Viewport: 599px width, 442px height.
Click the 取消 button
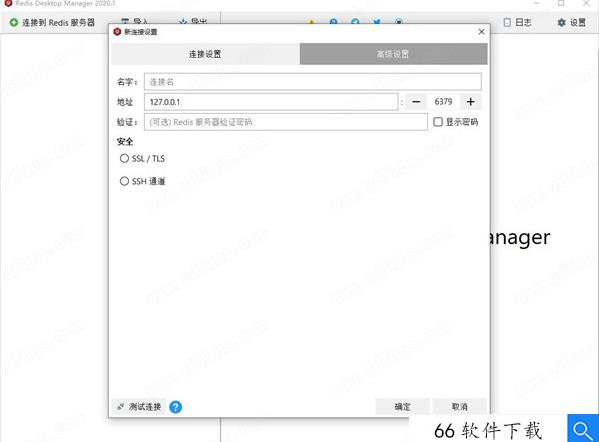tap(459, 407)
